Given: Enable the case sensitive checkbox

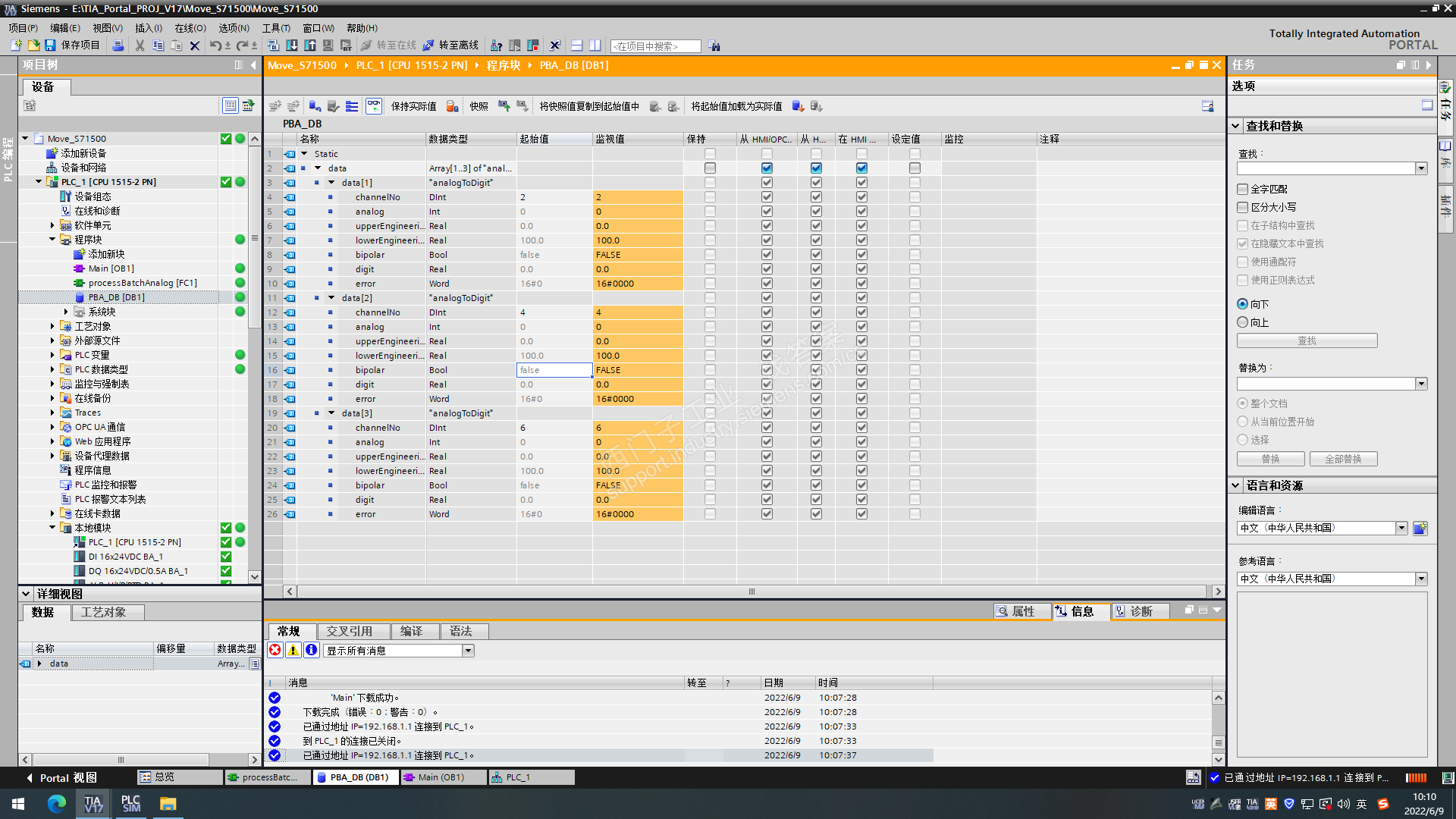Looking at the screenshot, I should 1242,207.
